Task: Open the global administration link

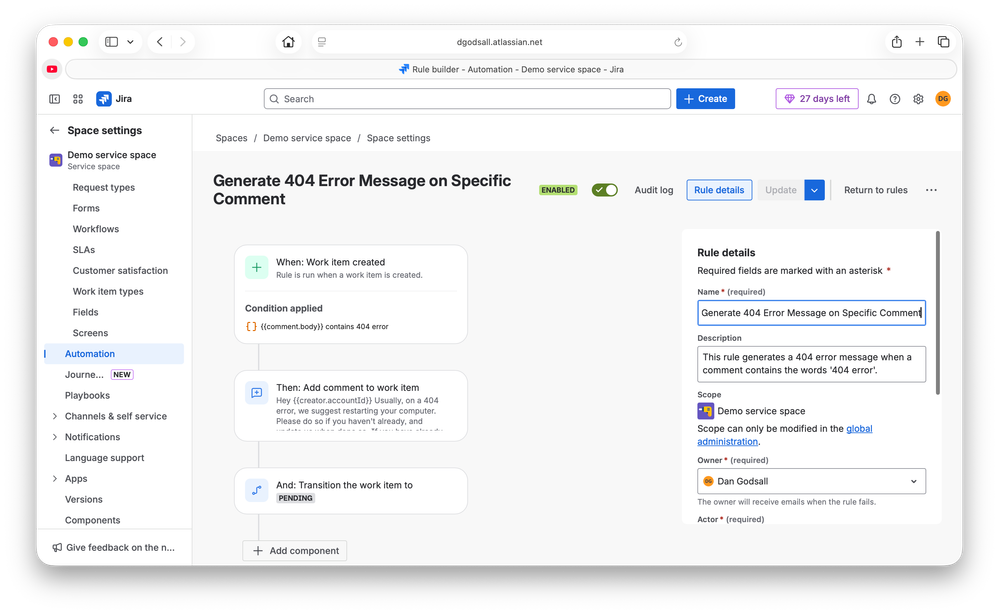Action: tap(785, 435)
